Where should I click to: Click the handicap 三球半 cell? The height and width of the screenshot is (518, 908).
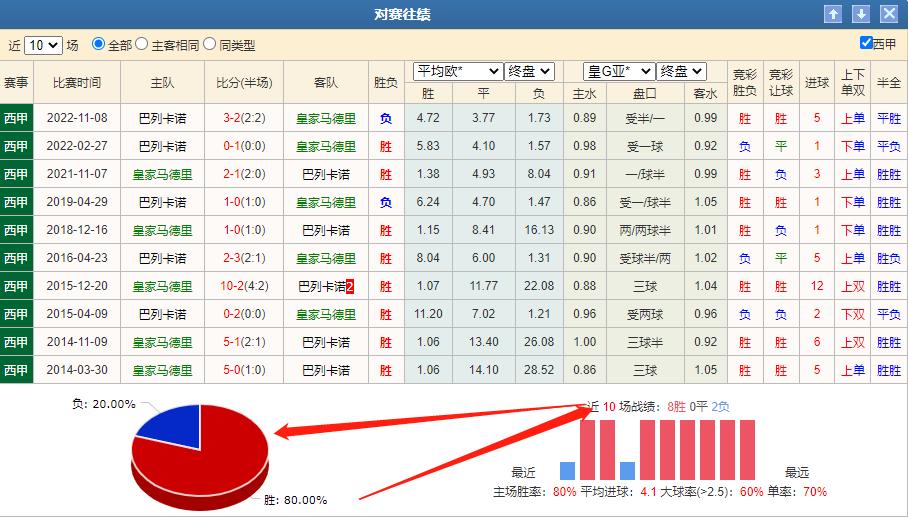pos(645,342)
